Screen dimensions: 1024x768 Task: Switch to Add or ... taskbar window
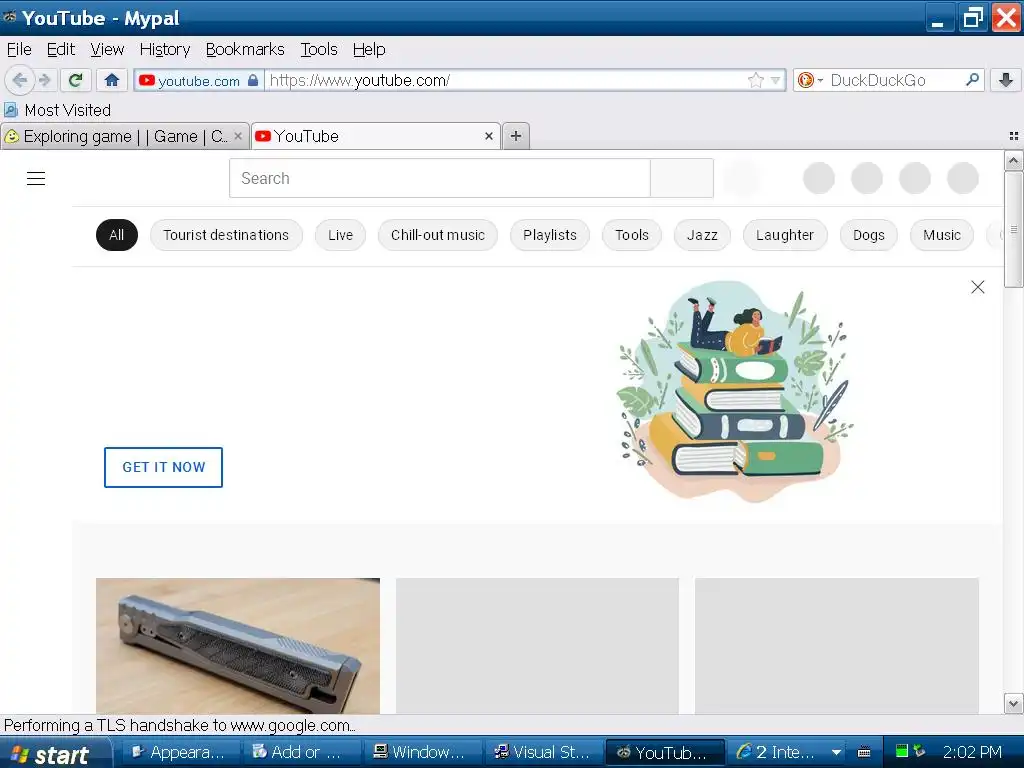coord(301,752)
